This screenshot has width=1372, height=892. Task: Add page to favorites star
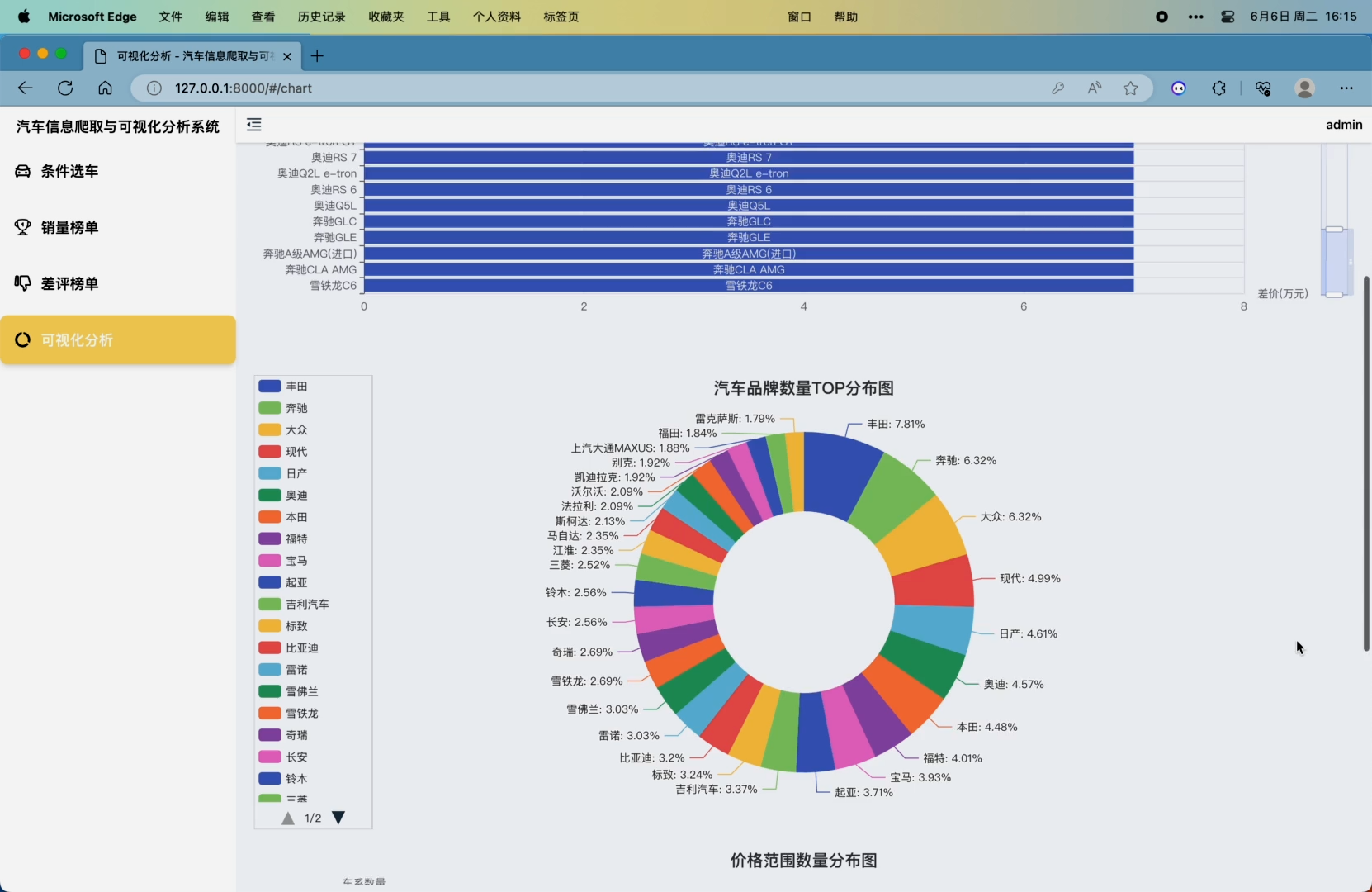point(1130,88)
